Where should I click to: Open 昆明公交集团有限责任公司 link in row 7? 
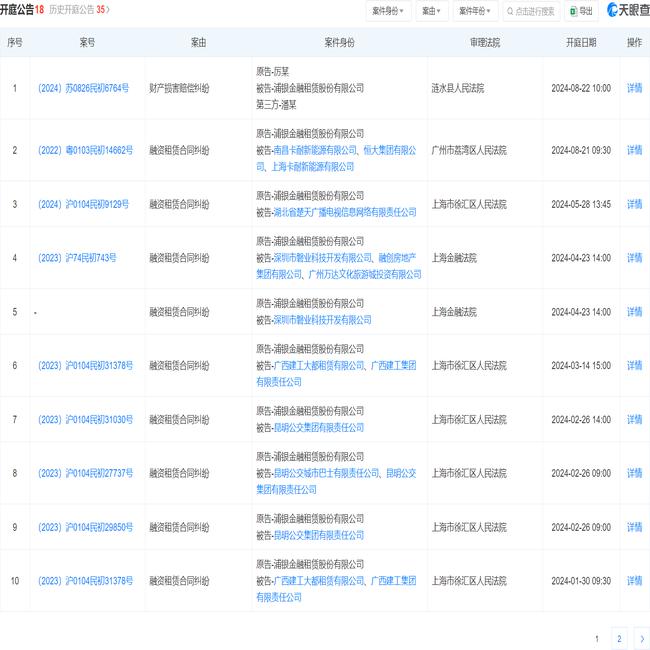[319, 428]
